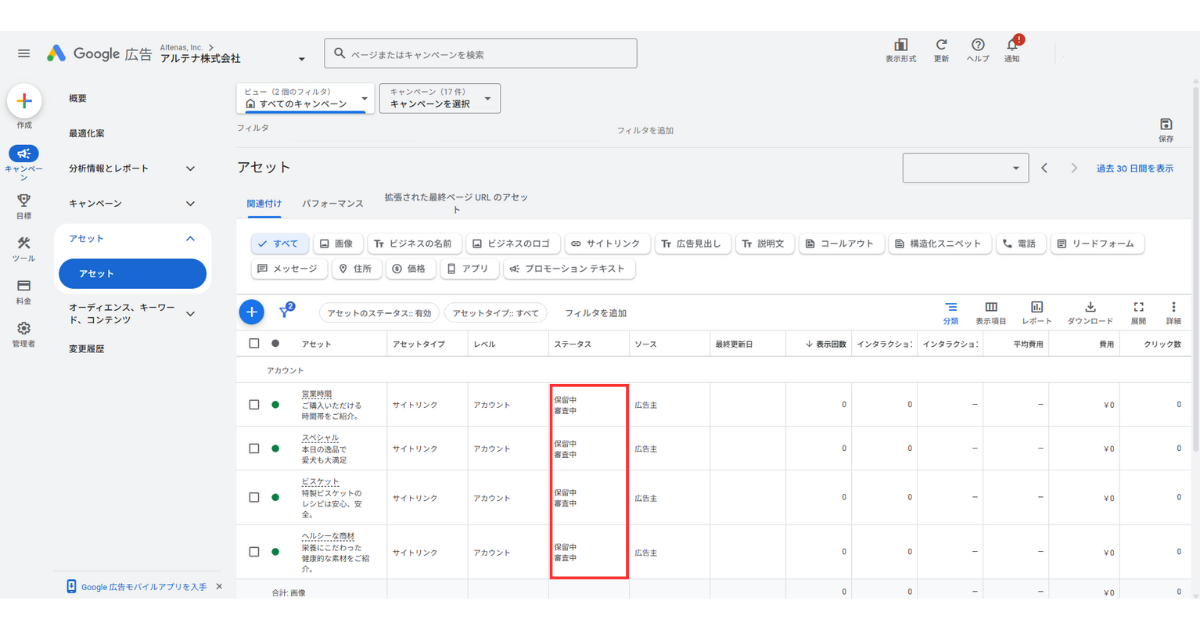Filter by 画像 asset chip

(x=338, y=243)
